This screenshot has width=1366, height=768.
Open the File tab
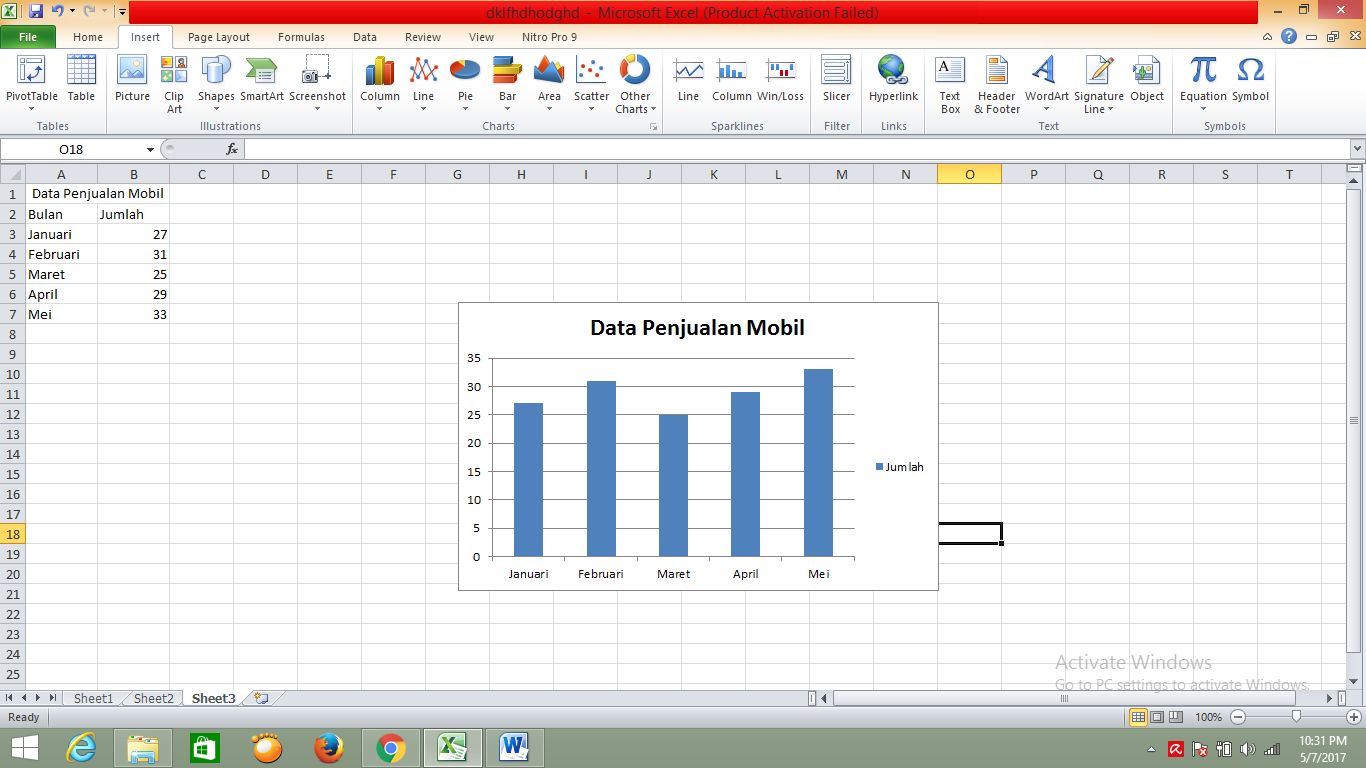pos(28,37)
